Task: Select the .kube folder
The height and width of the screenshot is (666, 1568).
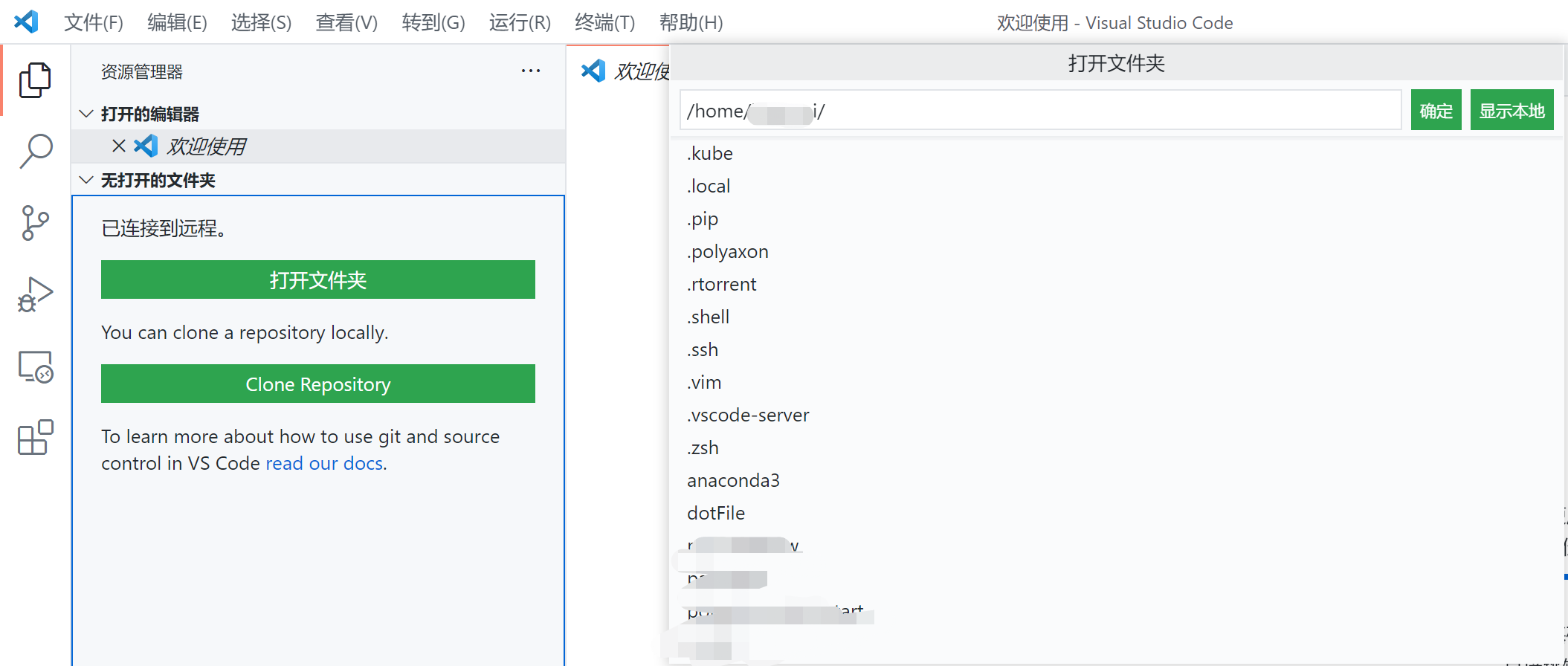Action: pyautogui.click(x=1115, y=153)
